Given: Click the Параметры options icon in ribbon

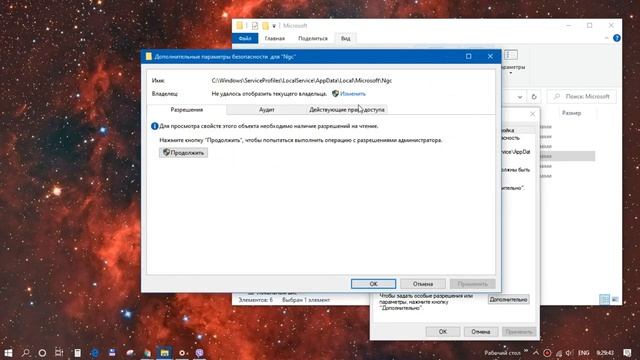Looking at the screenshot, I should 511,55.
